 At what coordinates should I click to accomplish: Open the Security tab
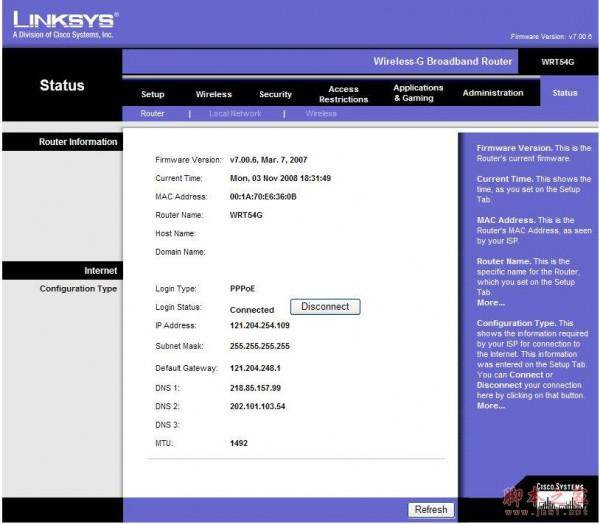click(275, 94)
